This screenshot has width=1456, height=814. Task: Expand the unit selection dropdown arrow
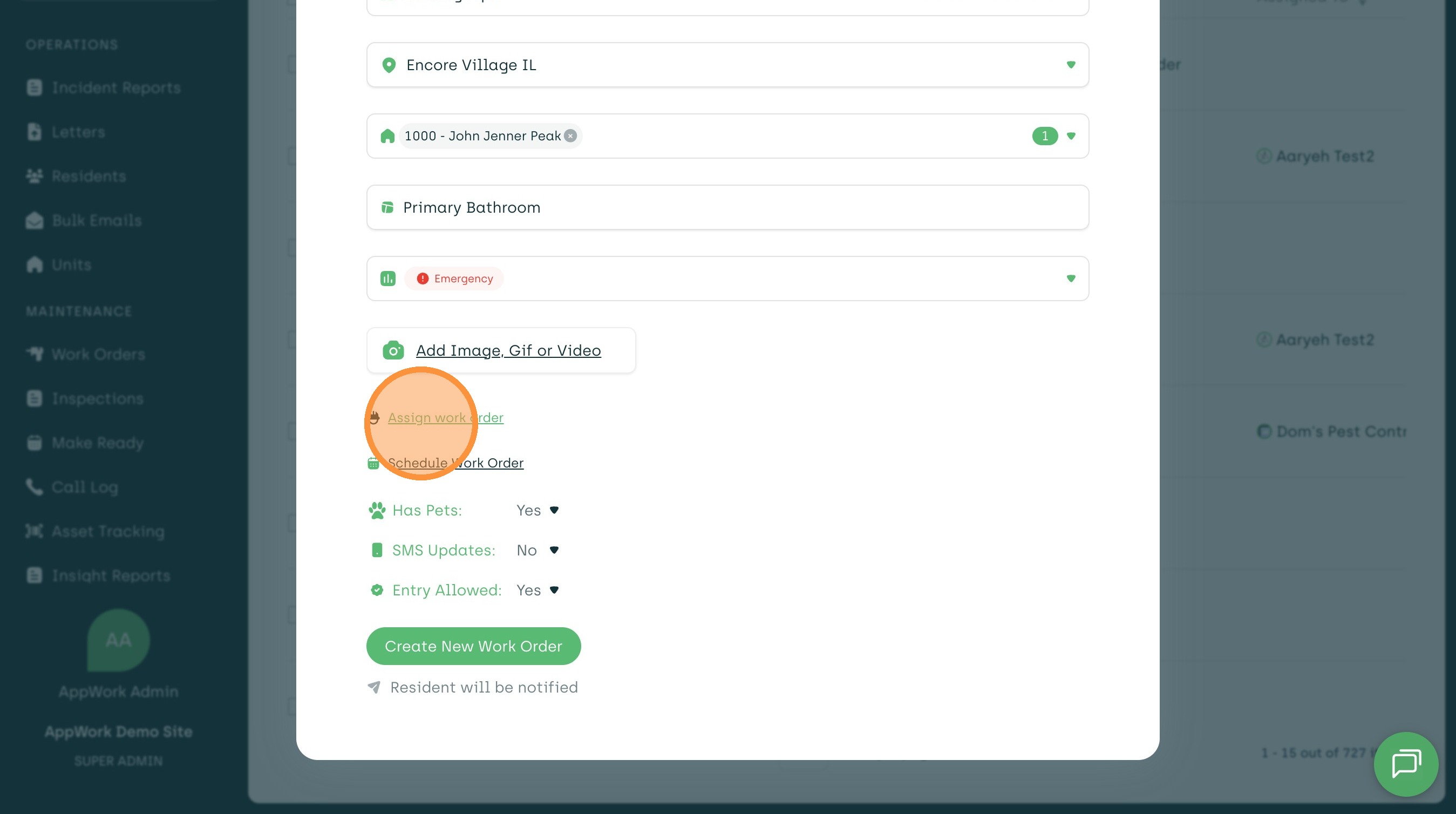click(1071, 136)
